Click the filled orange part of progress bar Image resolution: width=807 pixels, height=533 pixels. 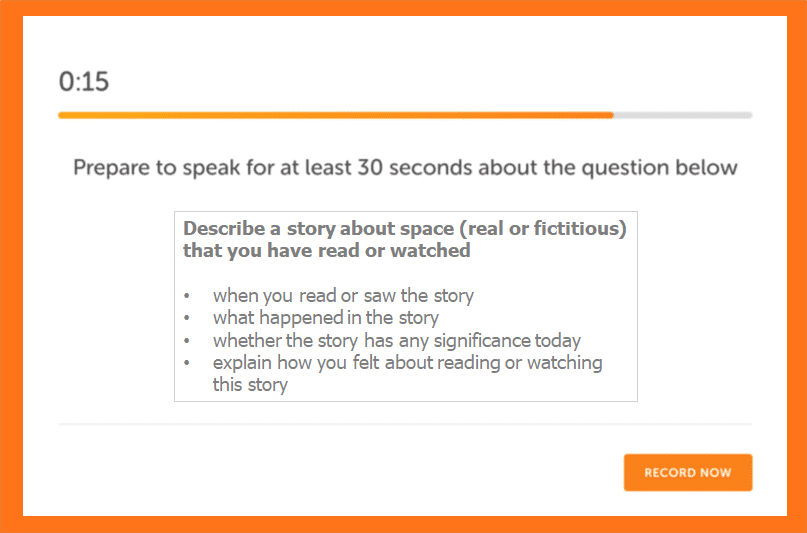(336, 115)
